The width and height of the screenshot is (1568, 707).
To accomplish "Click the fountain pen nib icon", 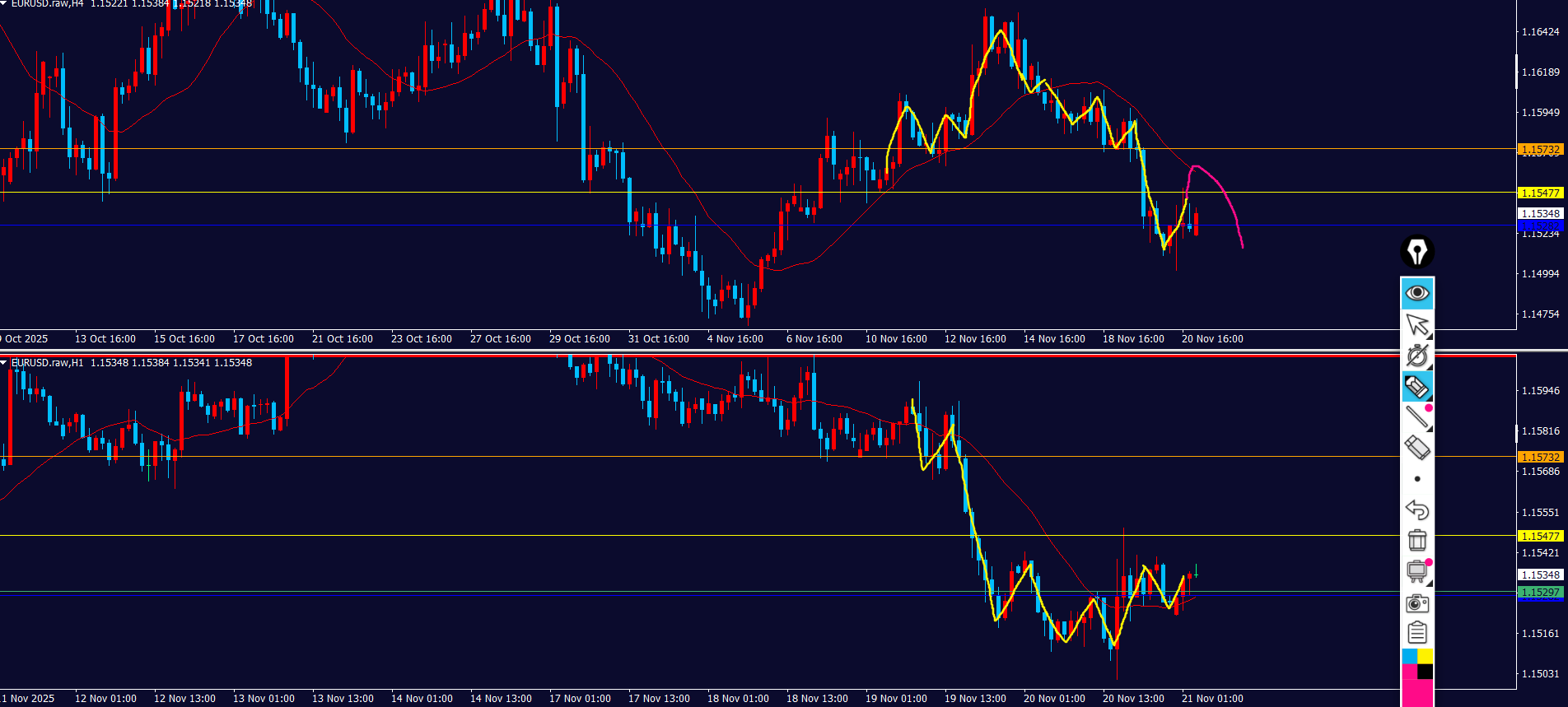I will tap(1417, 252).
